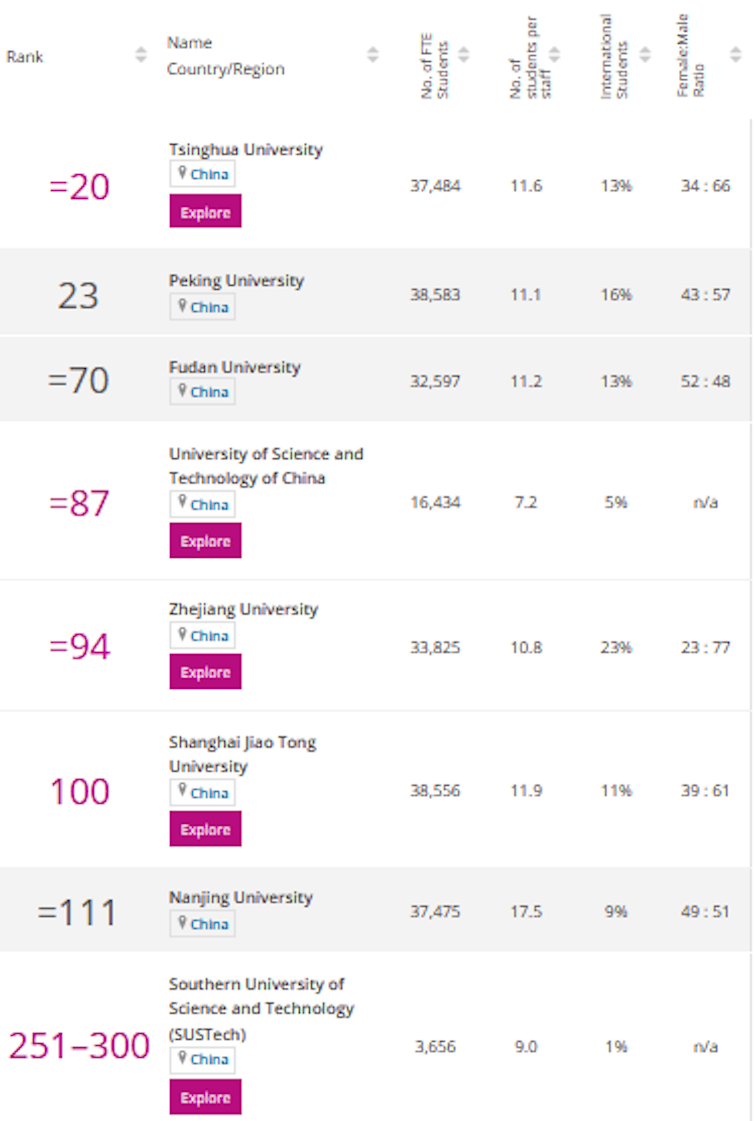The width and height of the screenshot is (754, 1121).
Task: Sort by International Students arrows
Action: point(645,54)
